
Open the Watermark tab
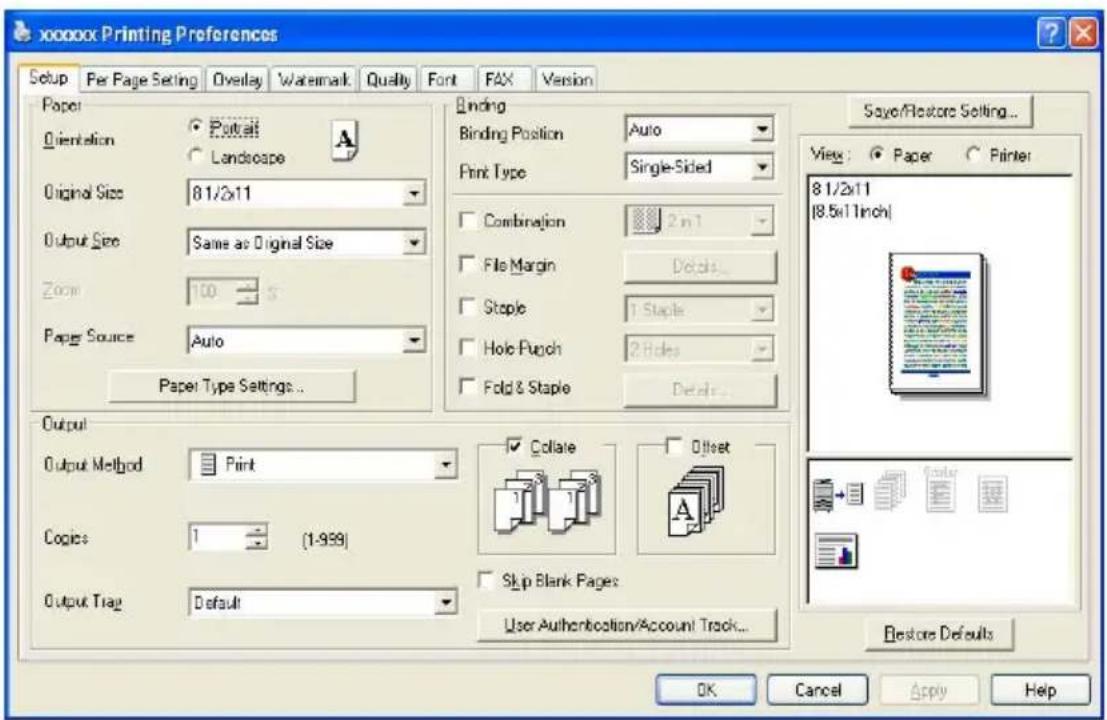pos(314,80)
